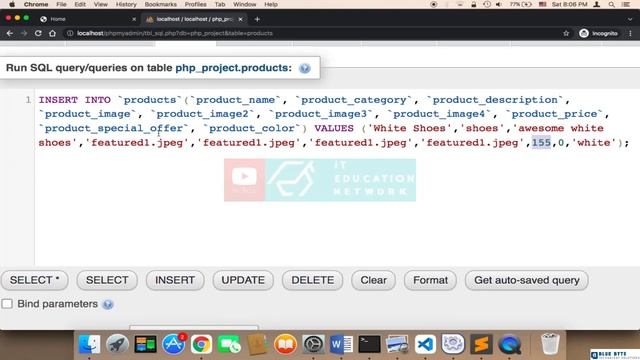Click the DELETE query button
Viewport: 640px width, 360px height.
click(x=313, y=280)
